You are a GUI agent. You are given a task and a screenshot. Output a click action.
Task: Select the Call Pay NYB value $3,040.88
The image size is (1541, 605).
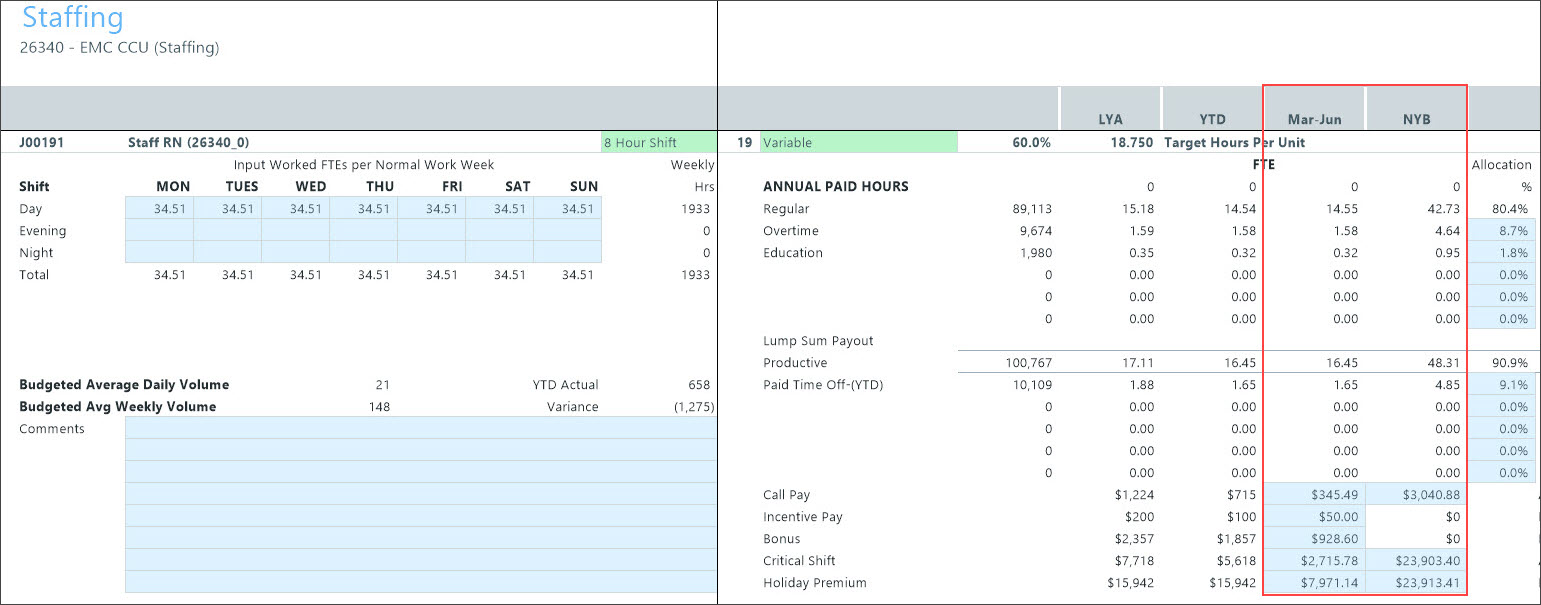pyautogui.click(x=1415, y=495)
